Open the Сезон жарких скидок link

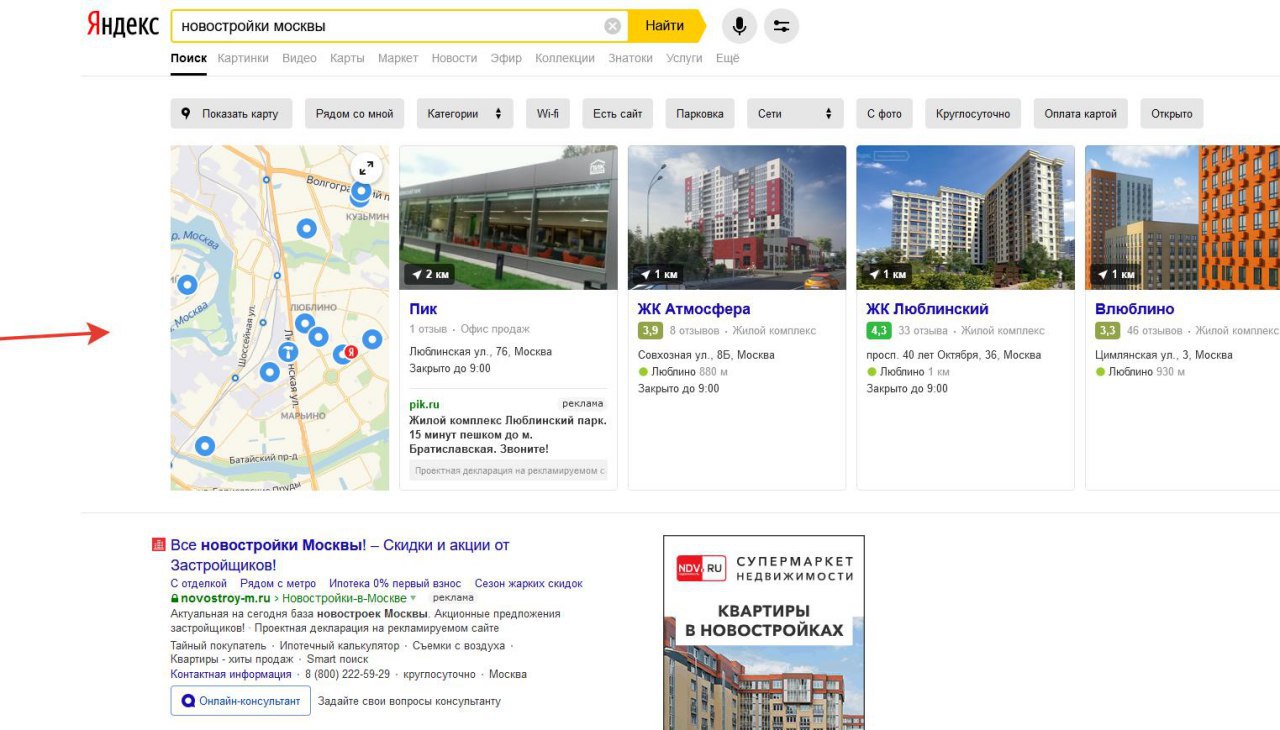click(x=528, y=583)
